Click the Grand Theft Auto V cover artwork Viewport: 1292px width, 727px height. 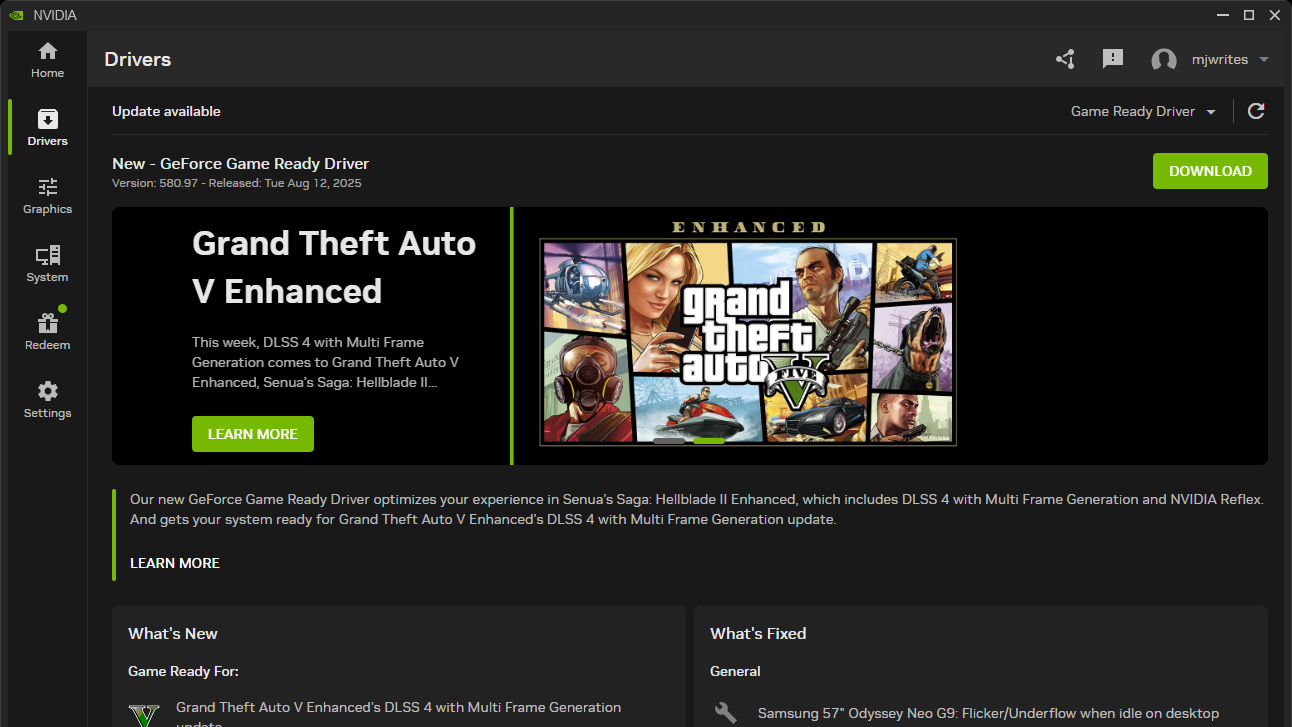(x=747, y=341)
